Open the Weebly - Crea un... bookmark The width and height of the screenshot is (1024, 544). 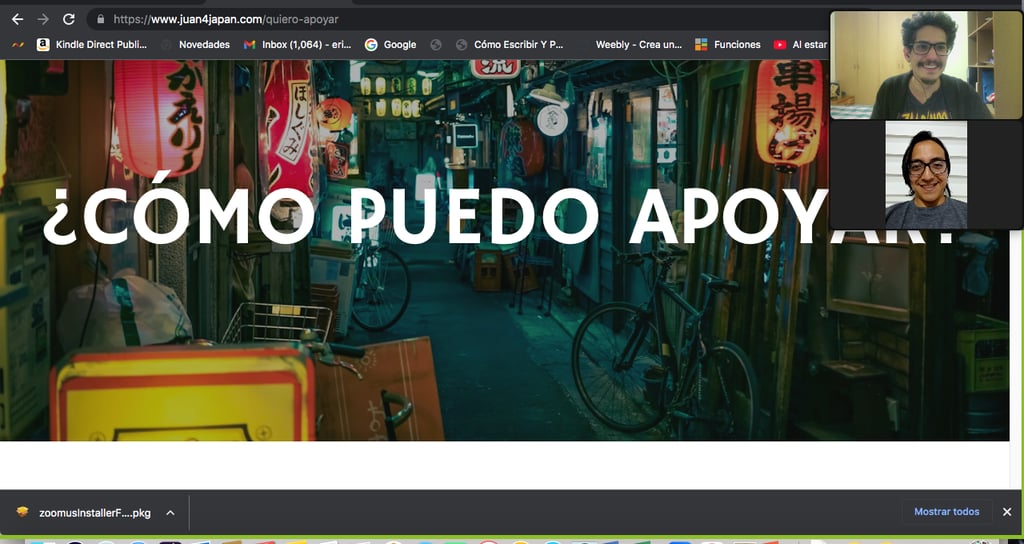coord(639,44)
